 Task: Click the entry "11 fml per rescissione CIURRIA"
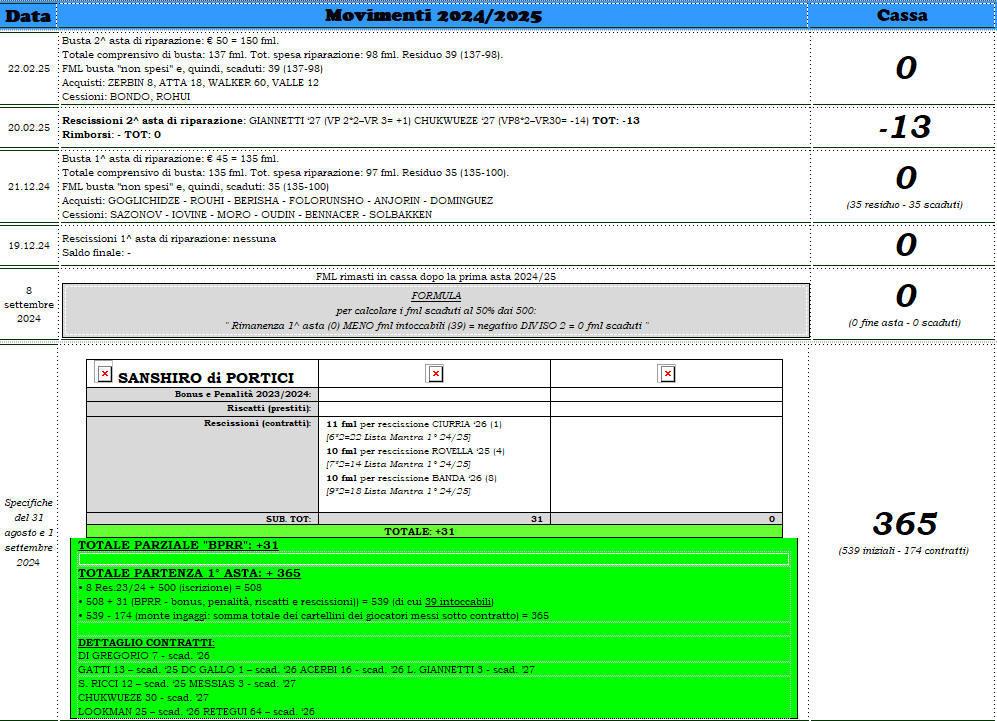414,424
